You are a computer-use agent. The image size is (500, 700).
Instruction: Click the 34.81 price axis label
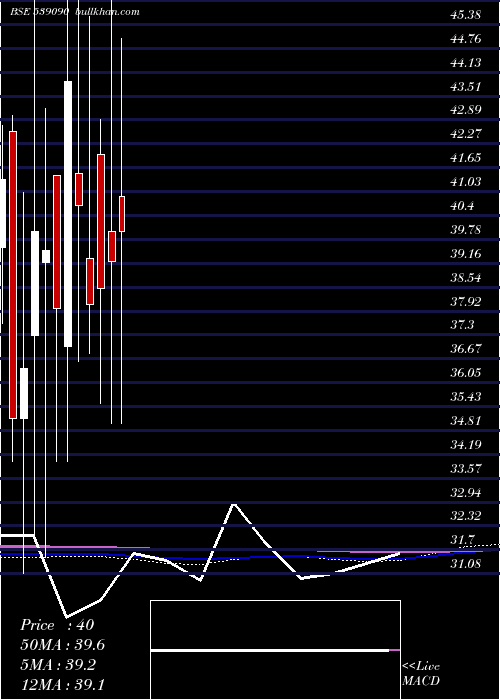coord(466,421)
